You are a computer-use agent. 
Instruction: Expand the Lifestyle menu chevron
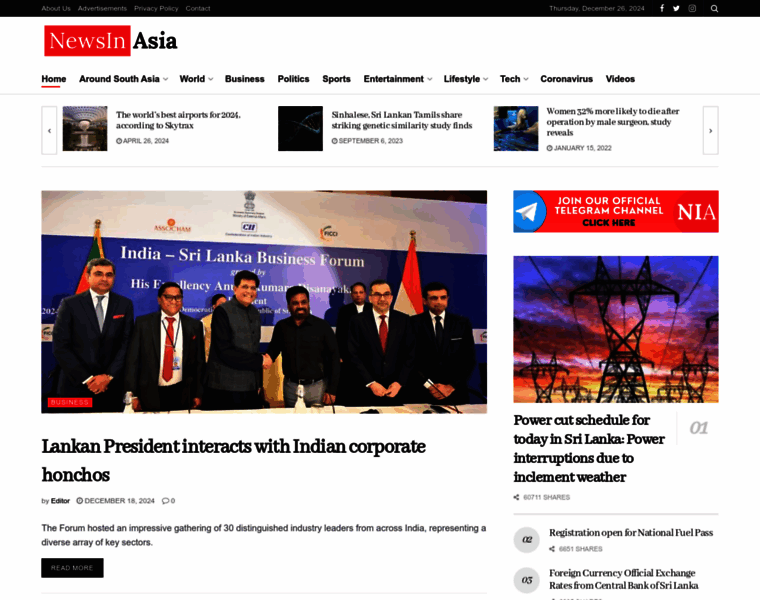[486, 79]
